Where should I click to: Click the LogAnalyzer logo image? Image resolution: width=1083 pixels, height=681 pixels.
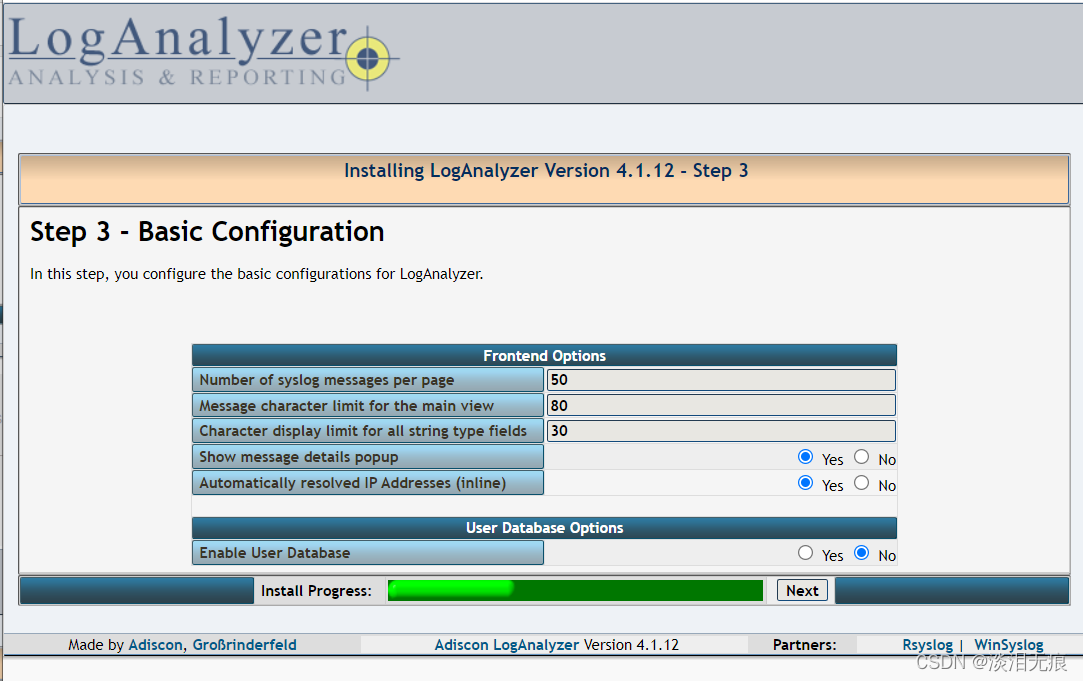[204, 52]
